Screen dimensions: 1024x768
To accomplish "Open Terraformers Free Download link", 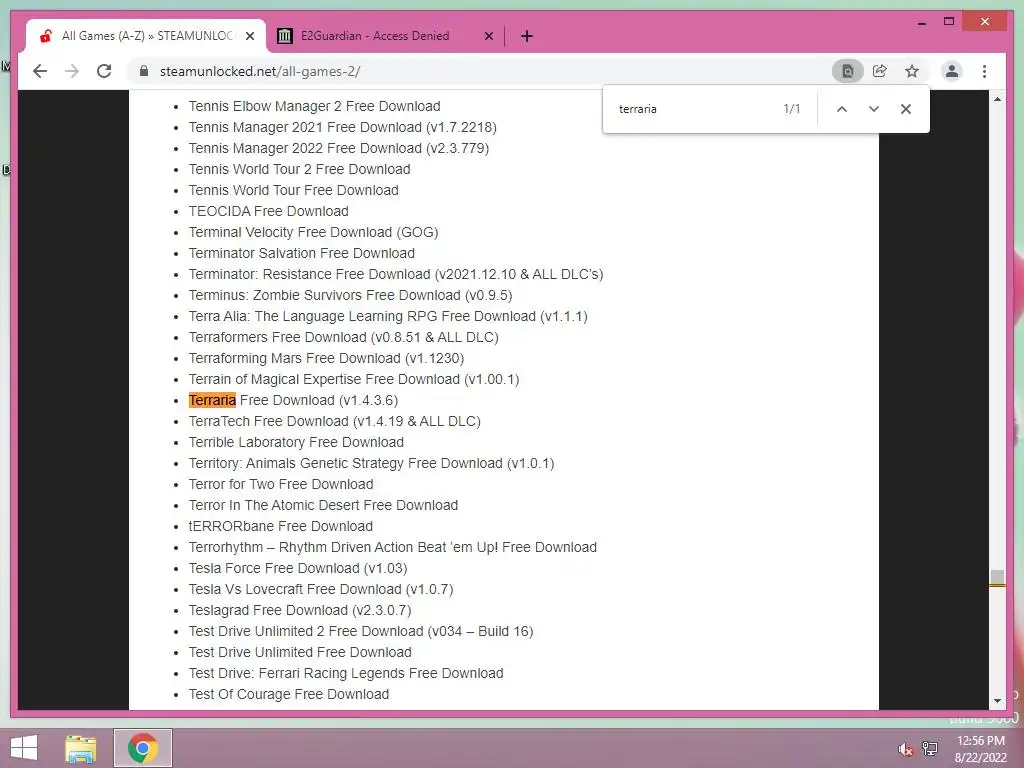I will coord(344,337).
